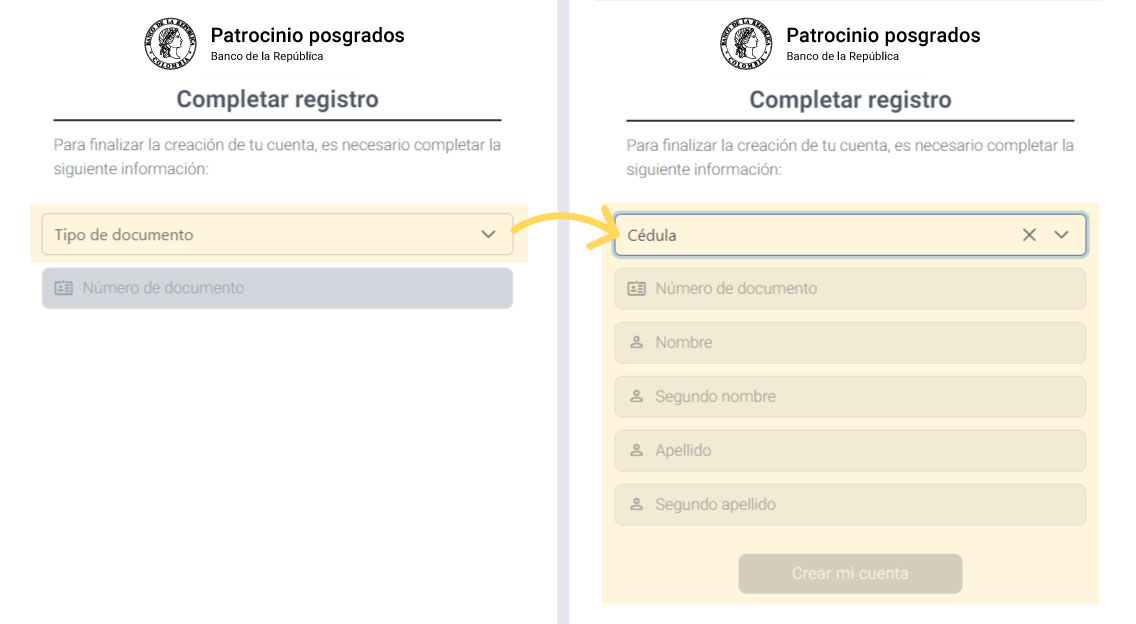
Task: Click the person icon beside Apellido field
Action: [637, 450]
